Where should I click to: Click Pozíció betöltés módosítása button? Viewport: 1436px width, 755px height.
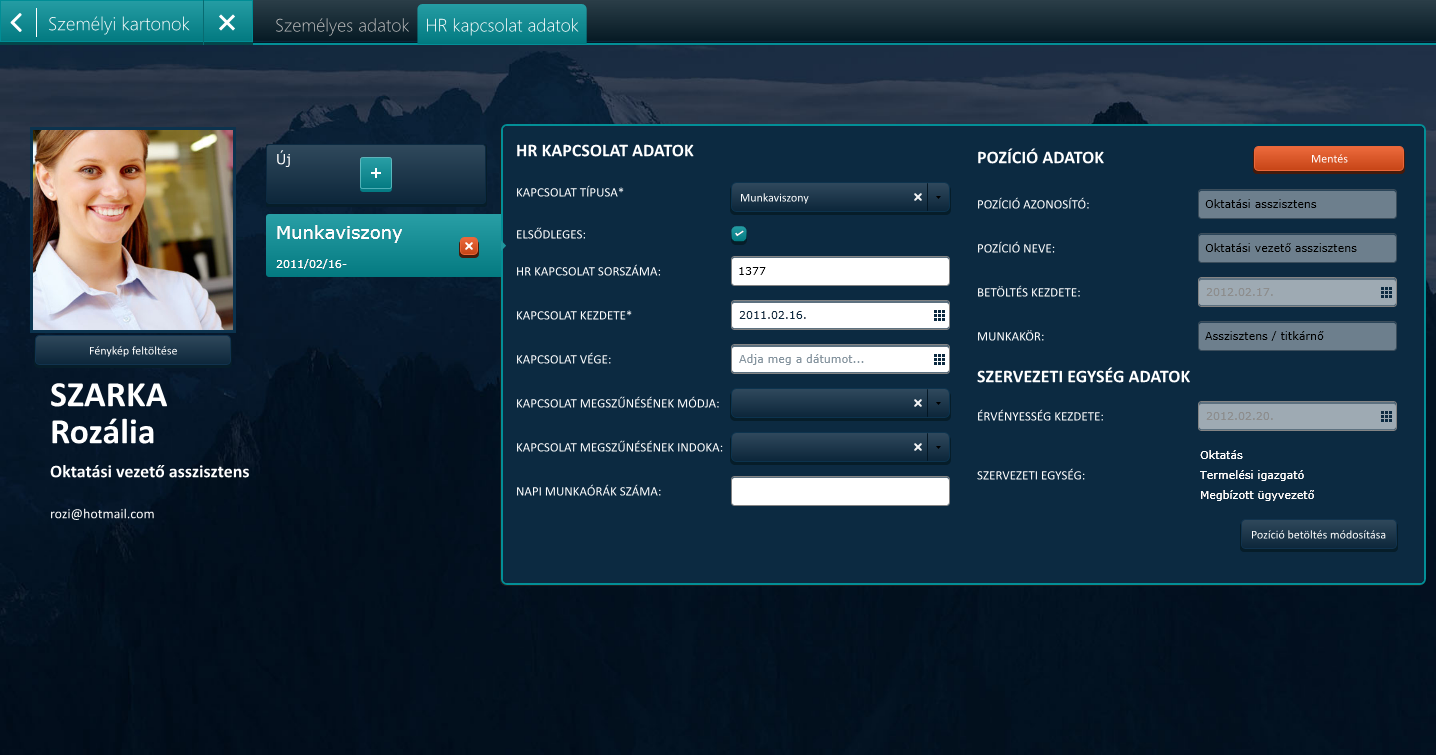pos(1318,535)
